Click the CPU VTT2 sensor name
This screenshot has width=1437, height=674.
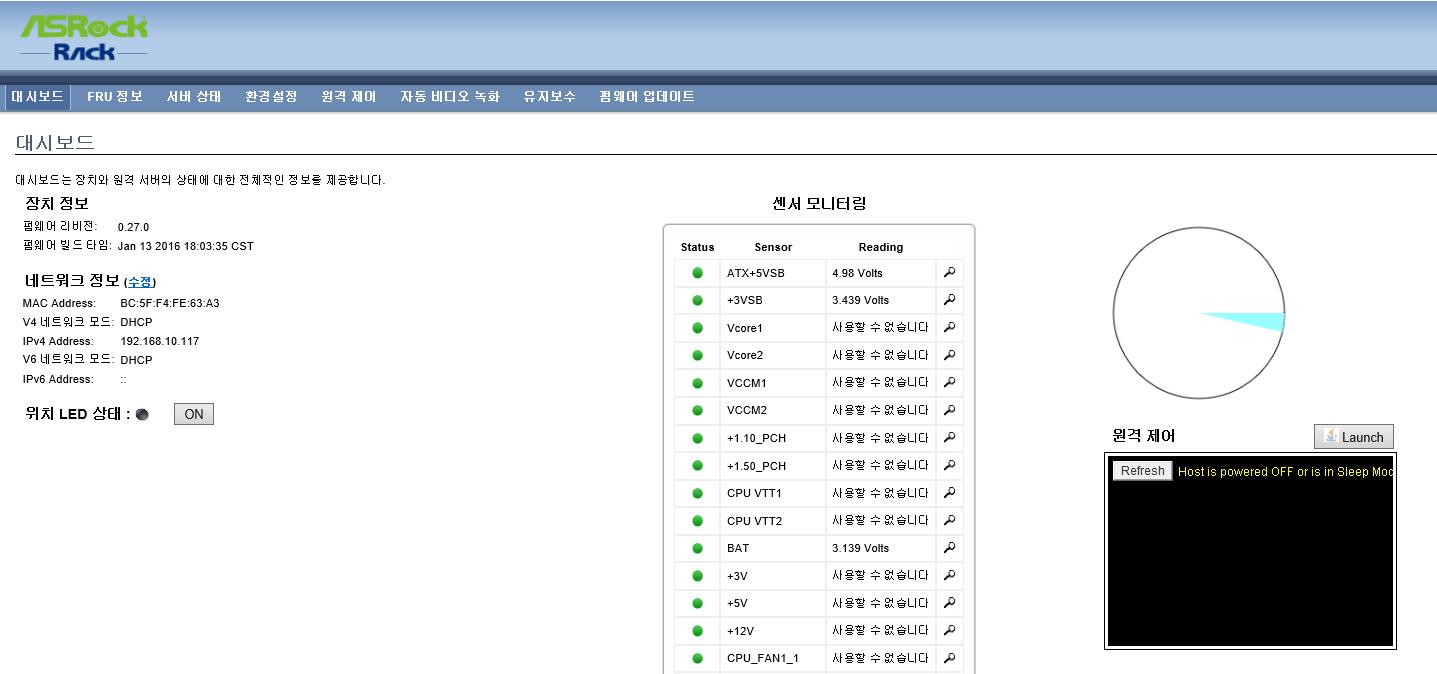pyautogui.click(x=754, y=521)
